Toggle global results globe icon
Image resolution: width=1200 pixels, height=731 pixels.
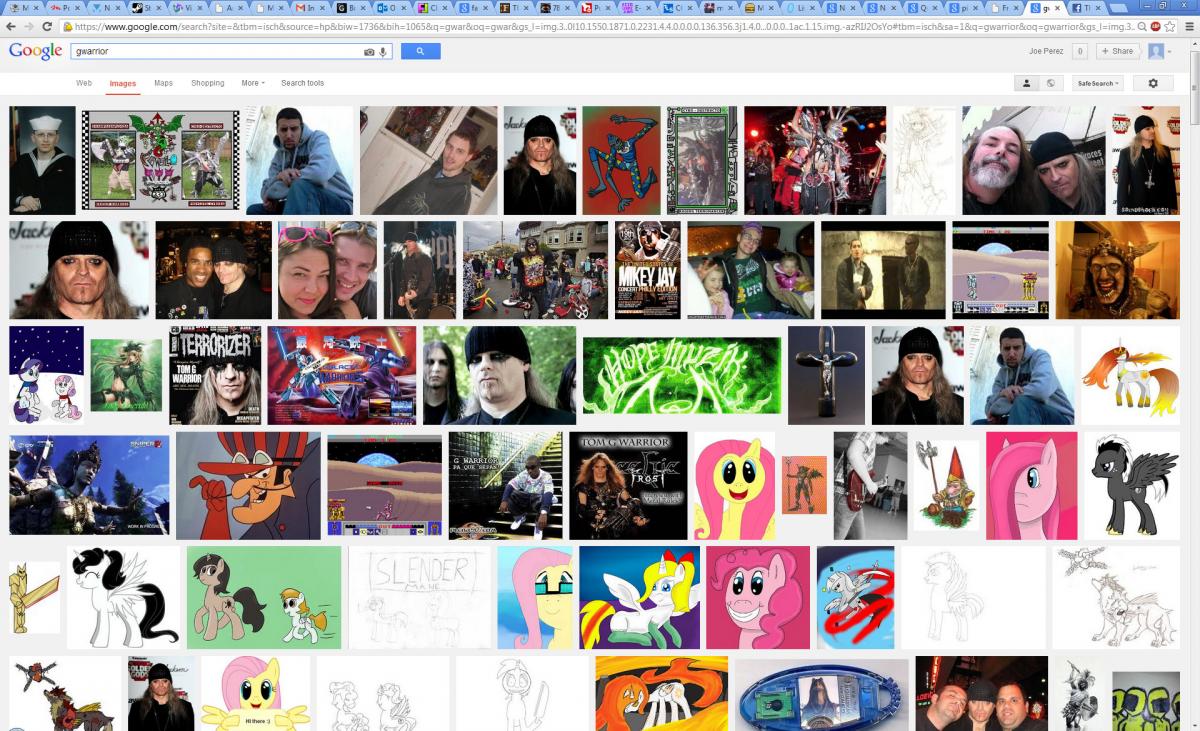(1050, 83)
